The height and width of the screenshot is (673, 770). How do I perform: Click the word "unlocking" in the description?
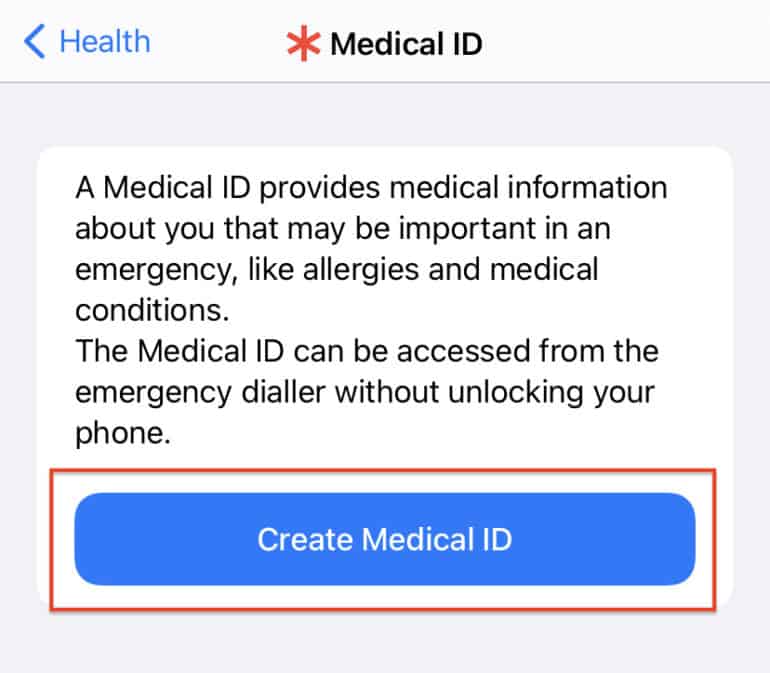[x=516, y=392]
